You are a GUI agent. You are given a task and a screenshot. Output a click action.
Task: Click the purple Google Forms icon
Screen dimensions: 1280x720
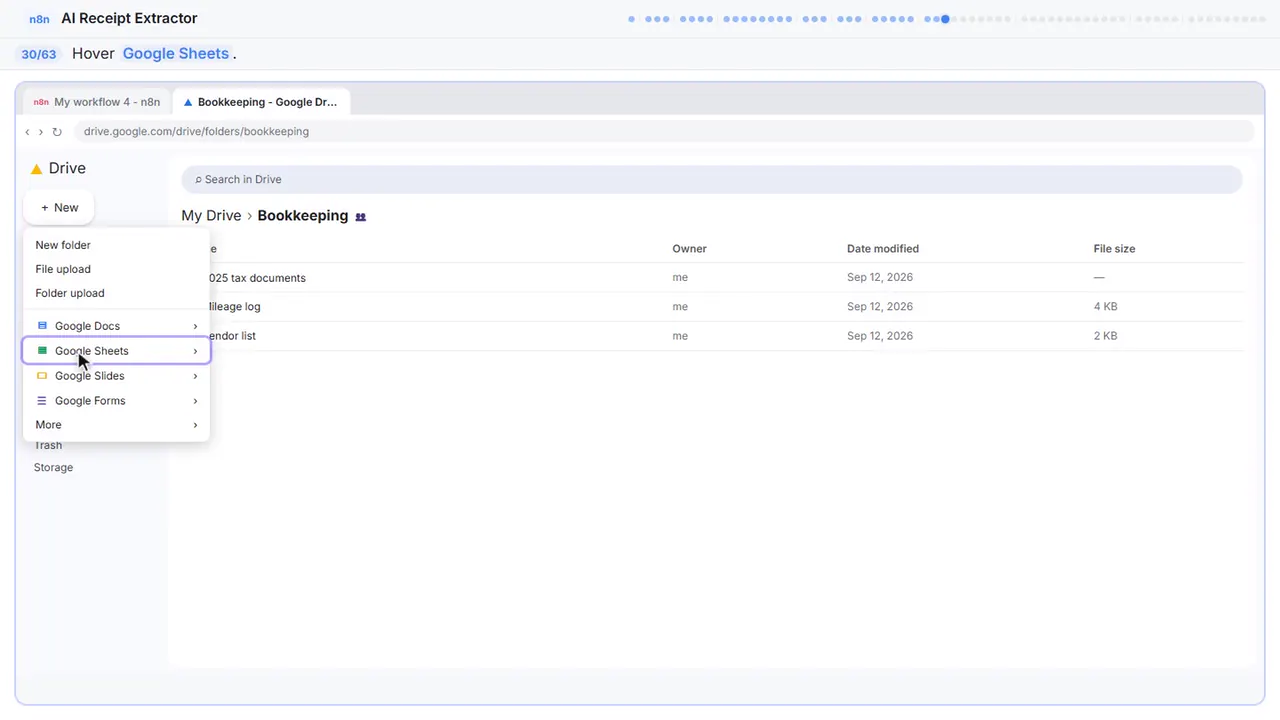tap(42, 401)
